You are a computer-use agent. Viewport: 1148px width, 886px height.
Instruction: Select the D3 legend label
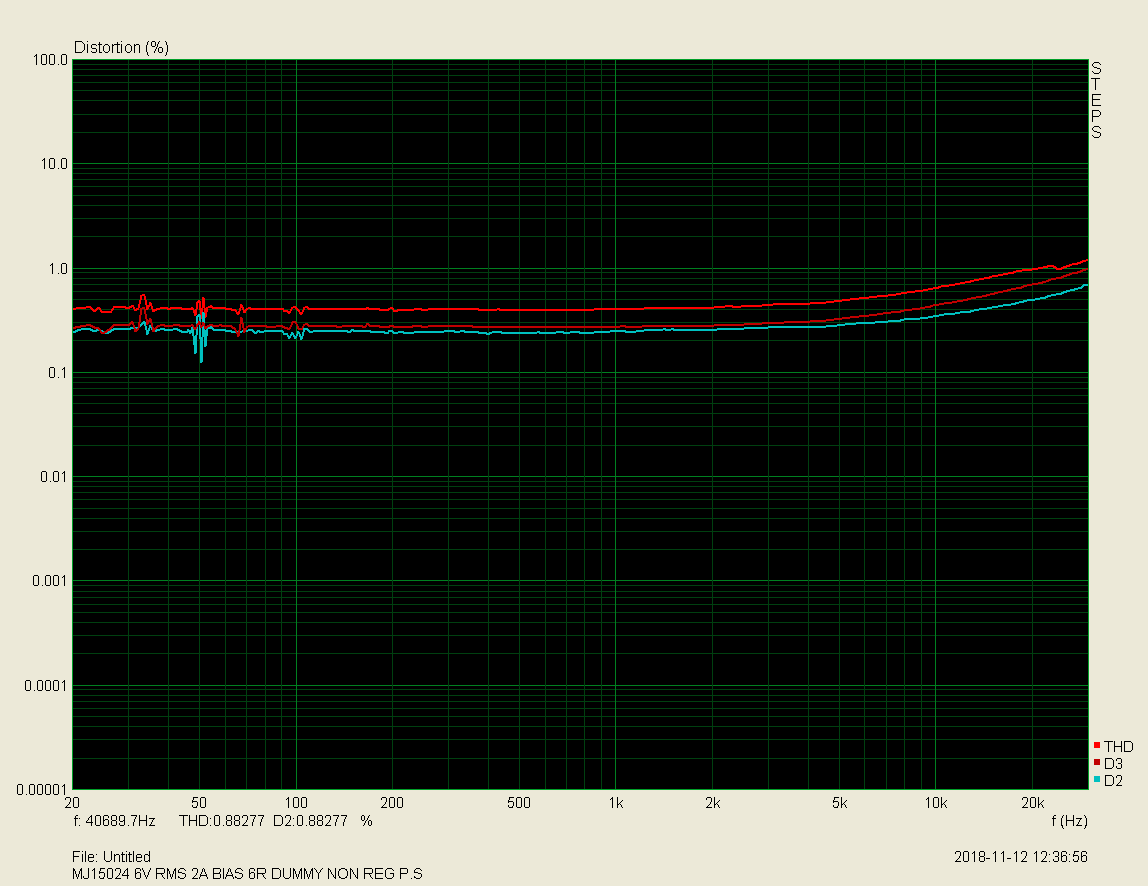click(x=1113, y=764)
